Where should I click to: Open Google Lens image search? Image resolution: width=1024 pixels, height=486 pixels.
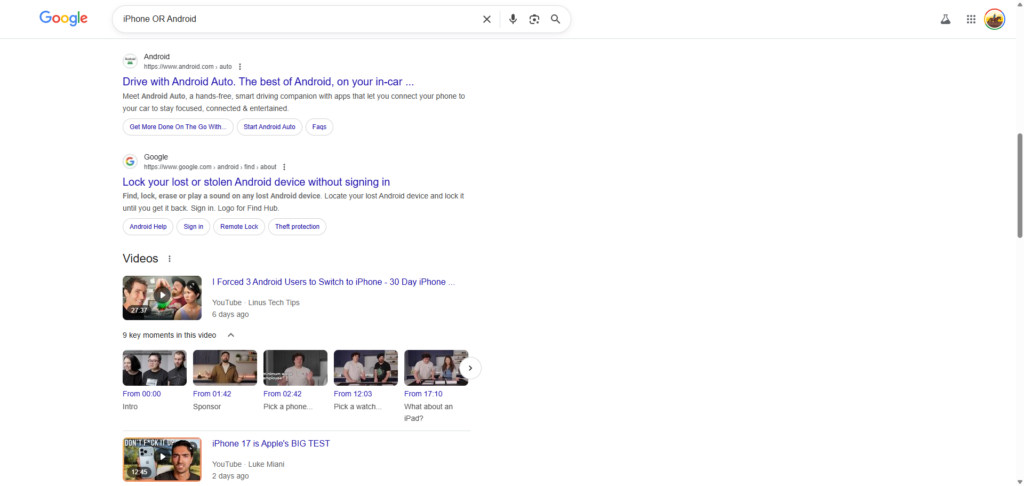tap(534, 19)
